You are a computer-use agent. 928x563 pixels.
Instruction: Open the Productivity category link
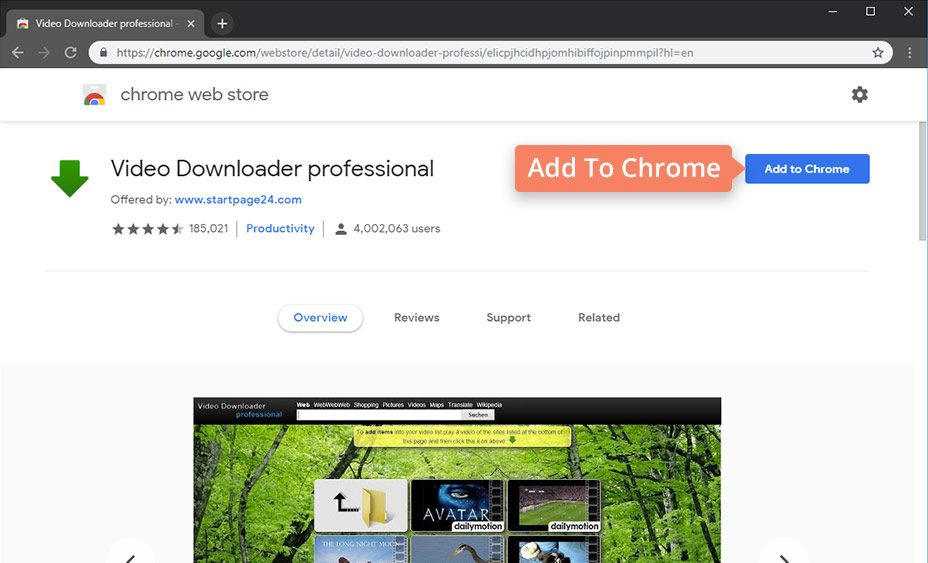[x=280, y=229]
